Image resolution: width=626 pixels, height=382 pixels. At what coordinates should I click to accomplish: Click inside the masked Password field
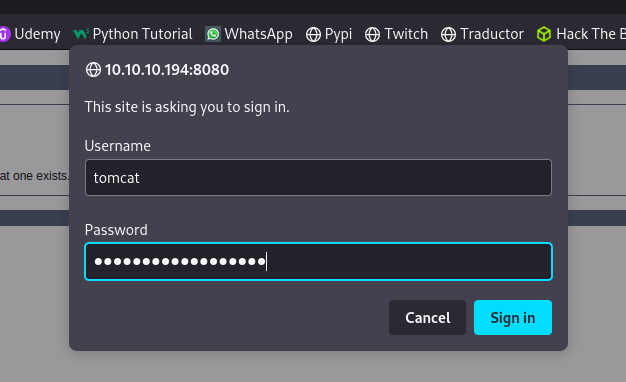(318, 261)
